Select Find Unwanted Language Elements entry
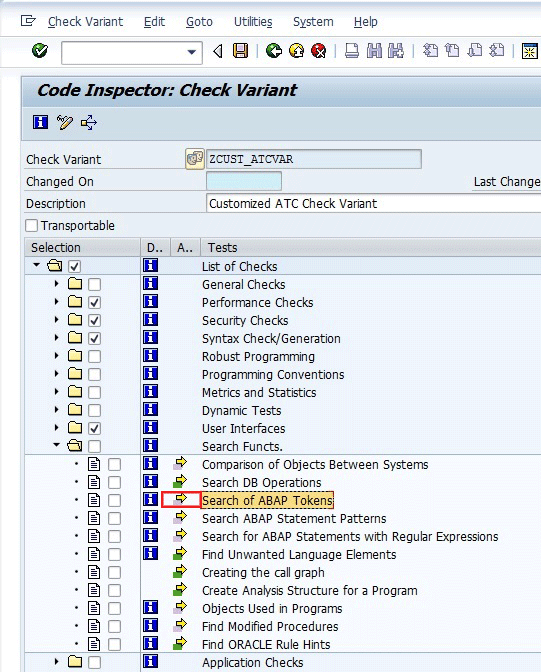541x672 pixels. point(299,555)
